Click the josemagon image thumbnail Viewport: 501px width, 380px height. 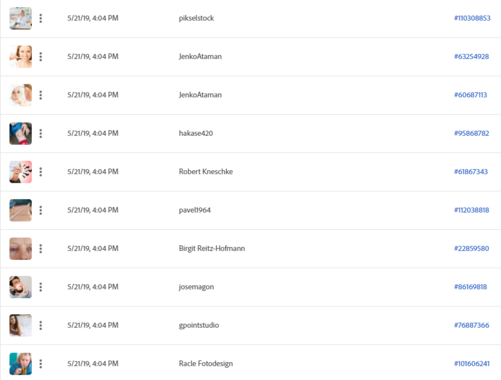tap(21, 287)
